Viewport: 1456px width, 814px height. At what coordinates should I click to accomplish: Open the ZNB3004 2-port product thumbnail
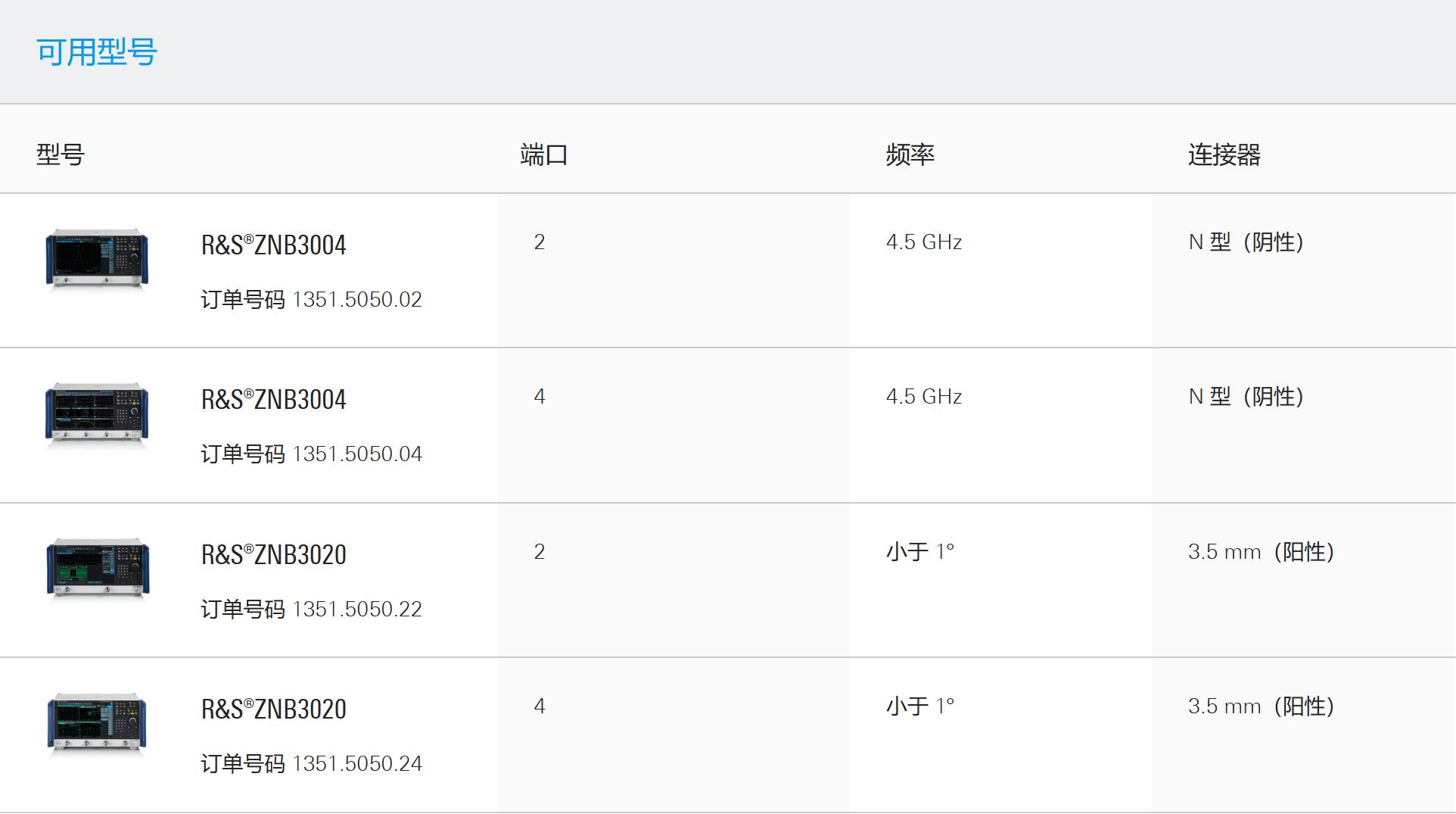pos(97,260)
